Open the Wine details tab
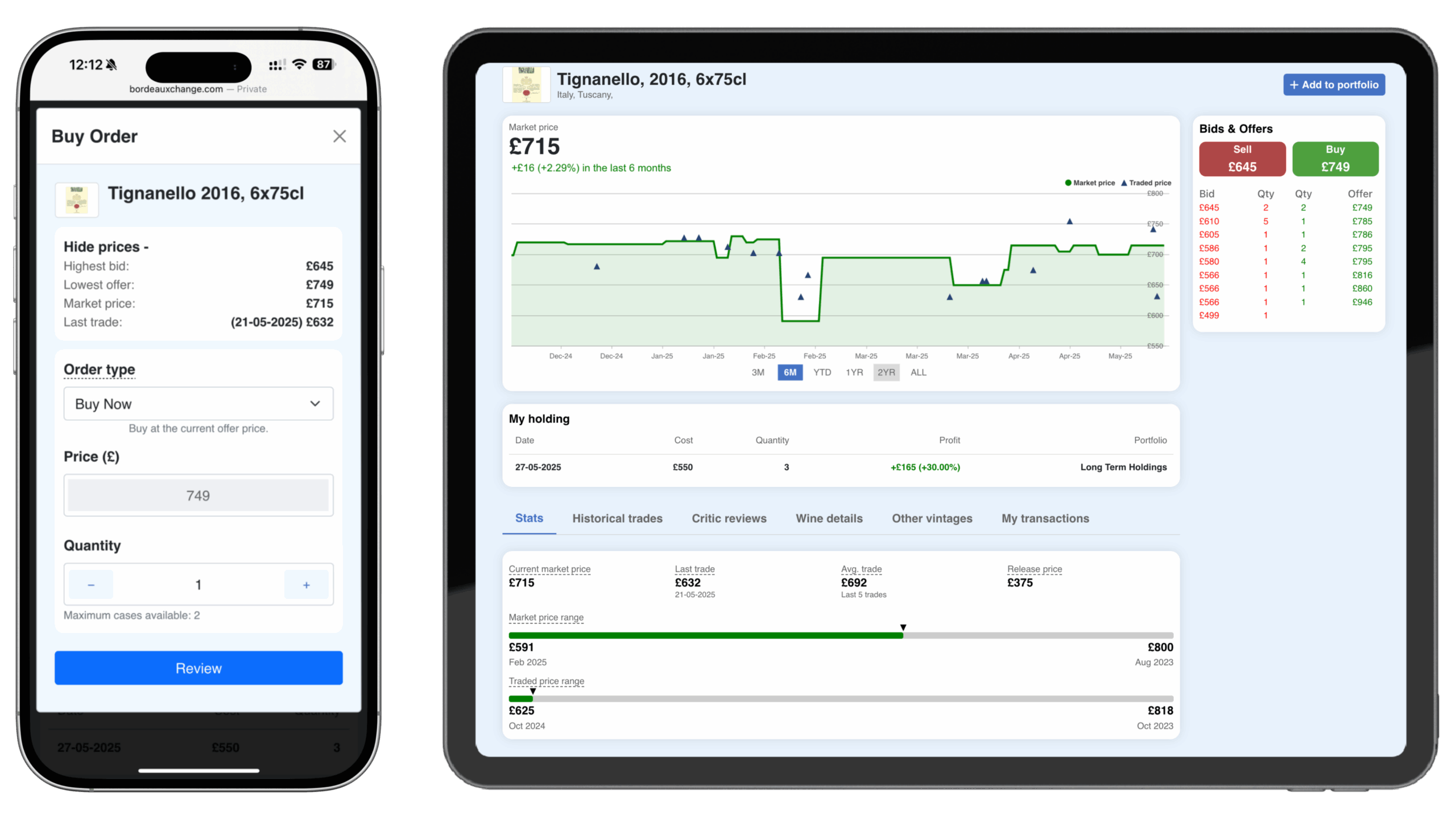This screenshot has height=819, width=1456. (829, 519)
